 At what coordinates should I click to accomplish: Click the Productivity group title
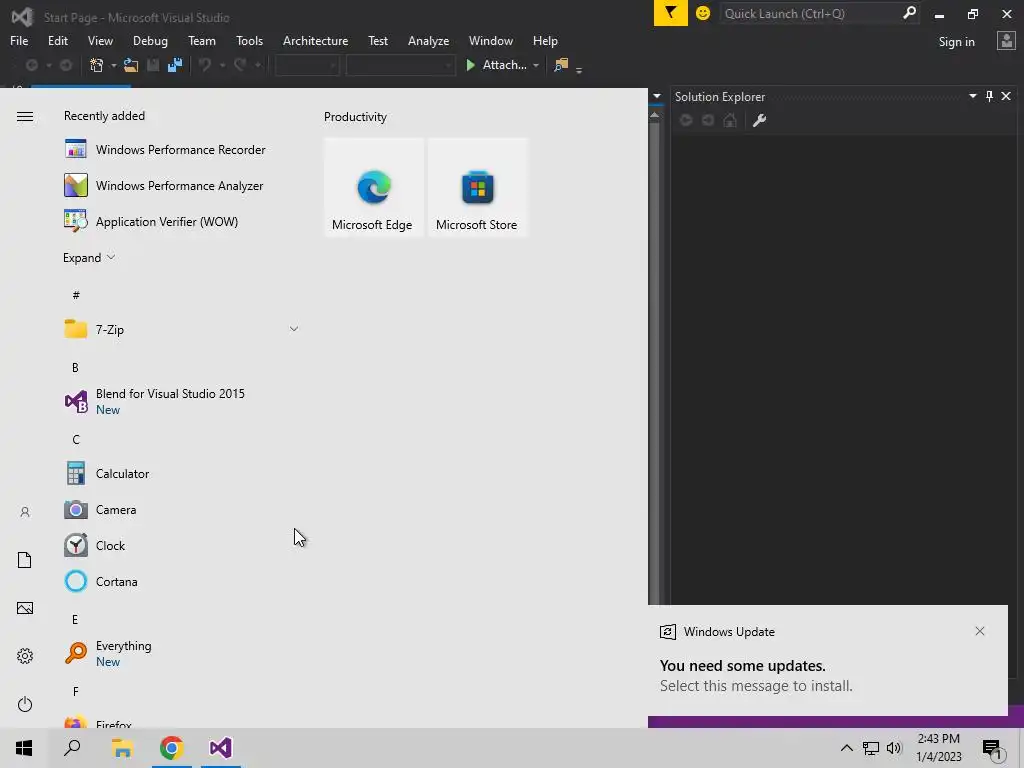tap(355, 117)
